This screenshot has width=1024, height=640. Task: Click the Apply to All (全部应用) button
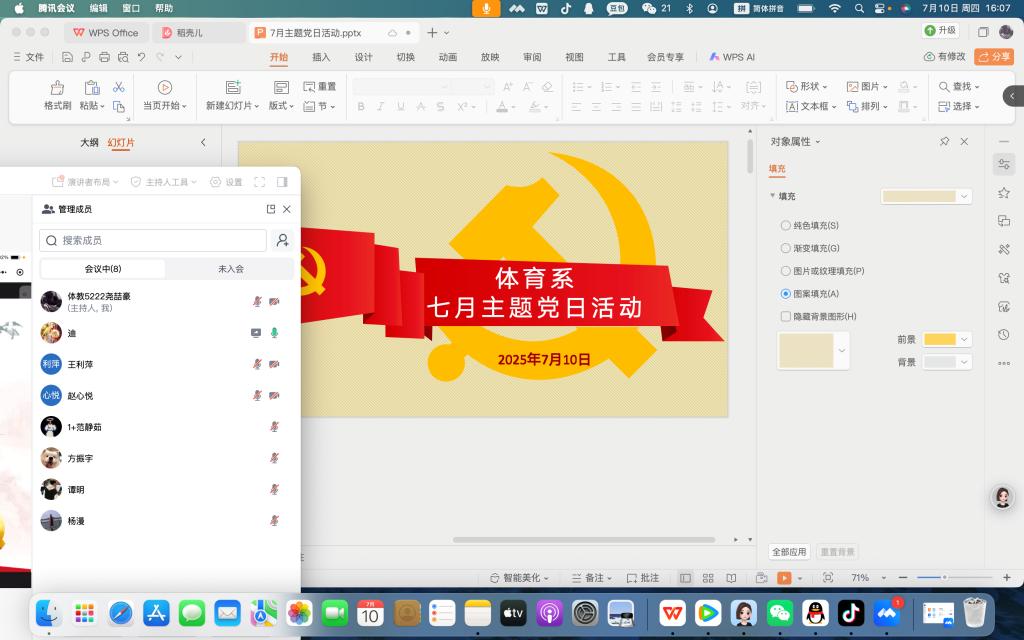(788, 552)
